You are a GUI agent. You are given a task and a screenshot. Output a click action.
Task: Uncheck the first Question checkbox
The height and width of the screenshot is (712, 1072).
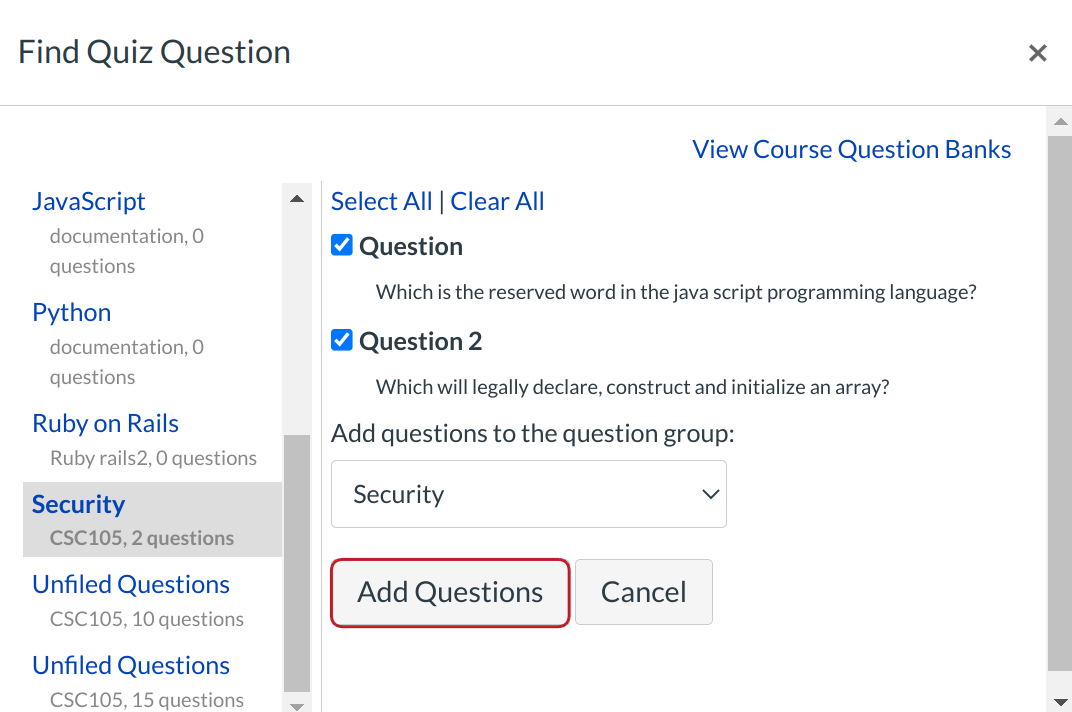click(x=342, y=245)
